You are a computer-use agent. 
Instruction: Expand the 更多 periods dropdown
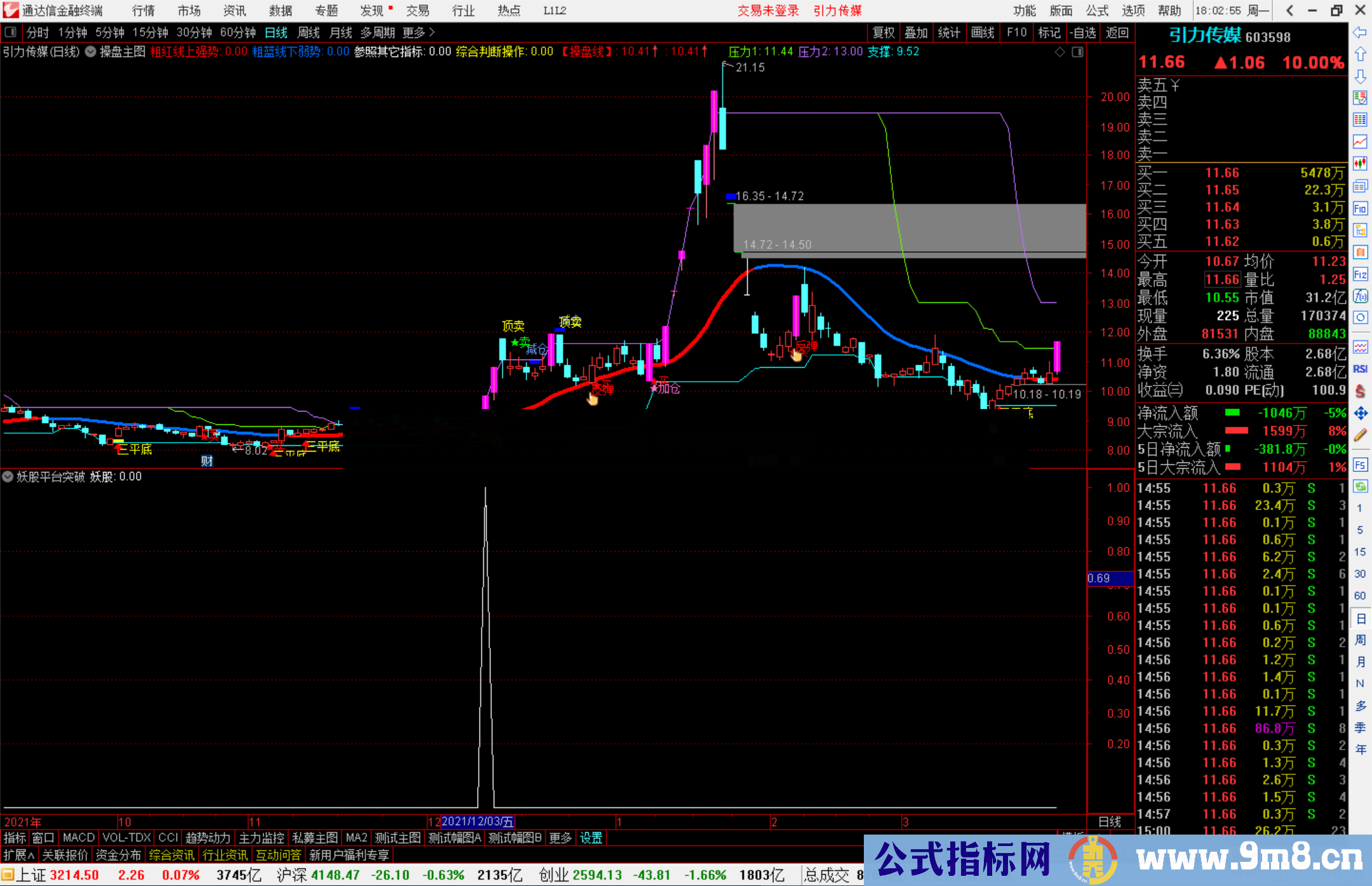[x=418, y=32]
